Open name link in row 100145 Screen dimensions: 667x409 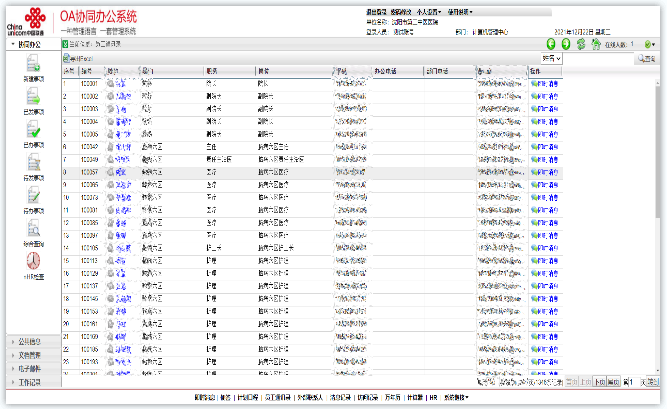point(123,299)
